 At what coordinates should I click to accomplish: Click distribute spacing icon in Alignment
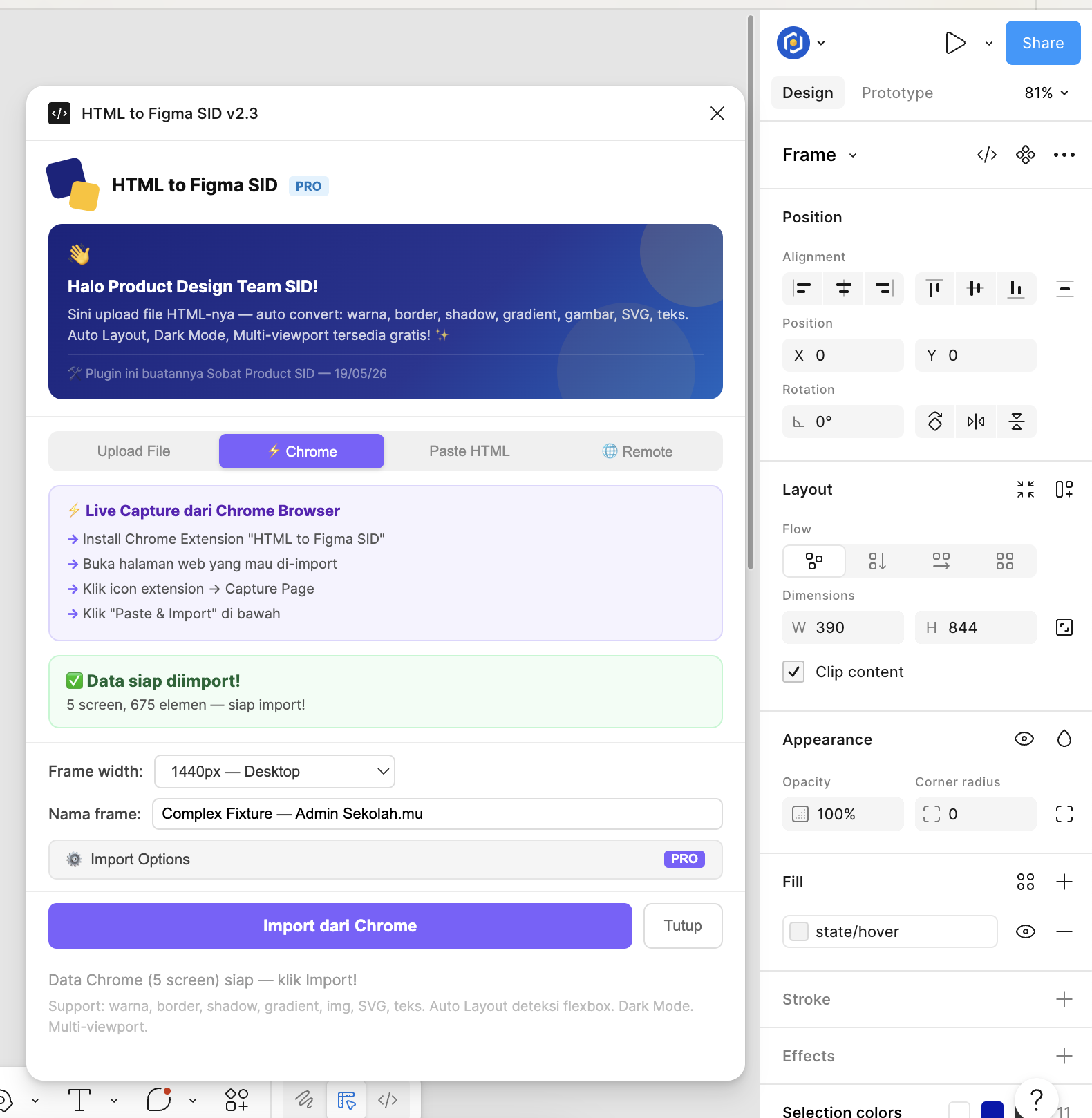1064,288
